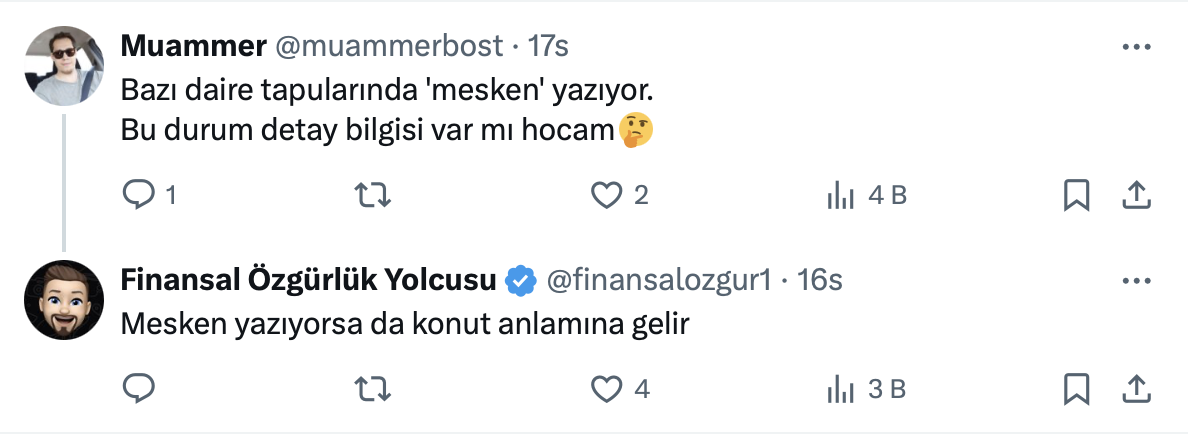The height and width of the screenshot is (440, 1188).
Task: View analytics of Finansal Özgürlük Yolcusu's reply
Action: tap(841, 388)
